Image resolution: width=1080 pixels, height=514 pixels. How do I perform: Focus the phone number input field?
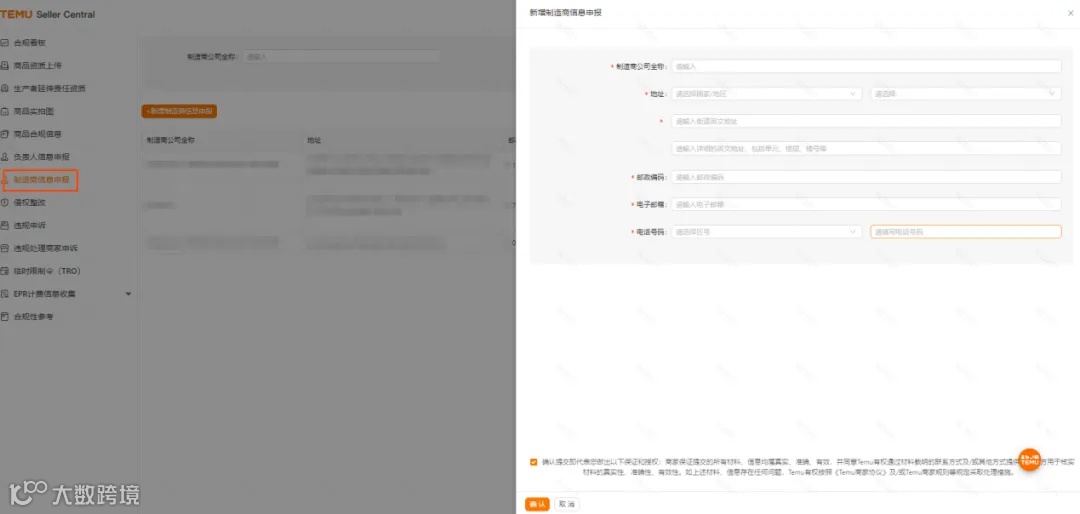point(966,232)
